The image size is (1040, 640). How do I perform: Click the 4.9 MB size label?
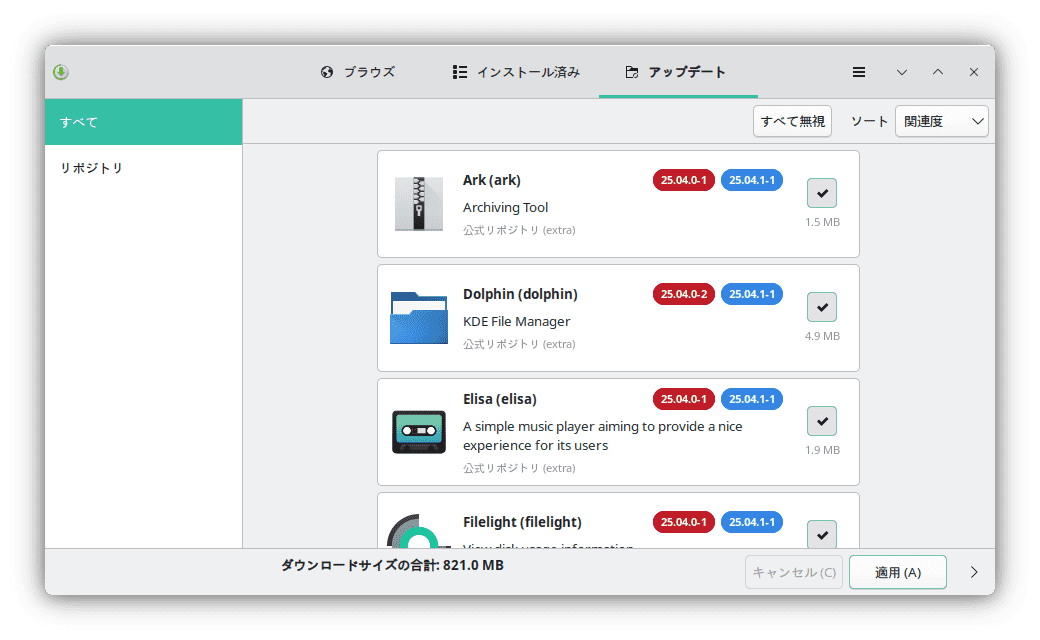822,336
